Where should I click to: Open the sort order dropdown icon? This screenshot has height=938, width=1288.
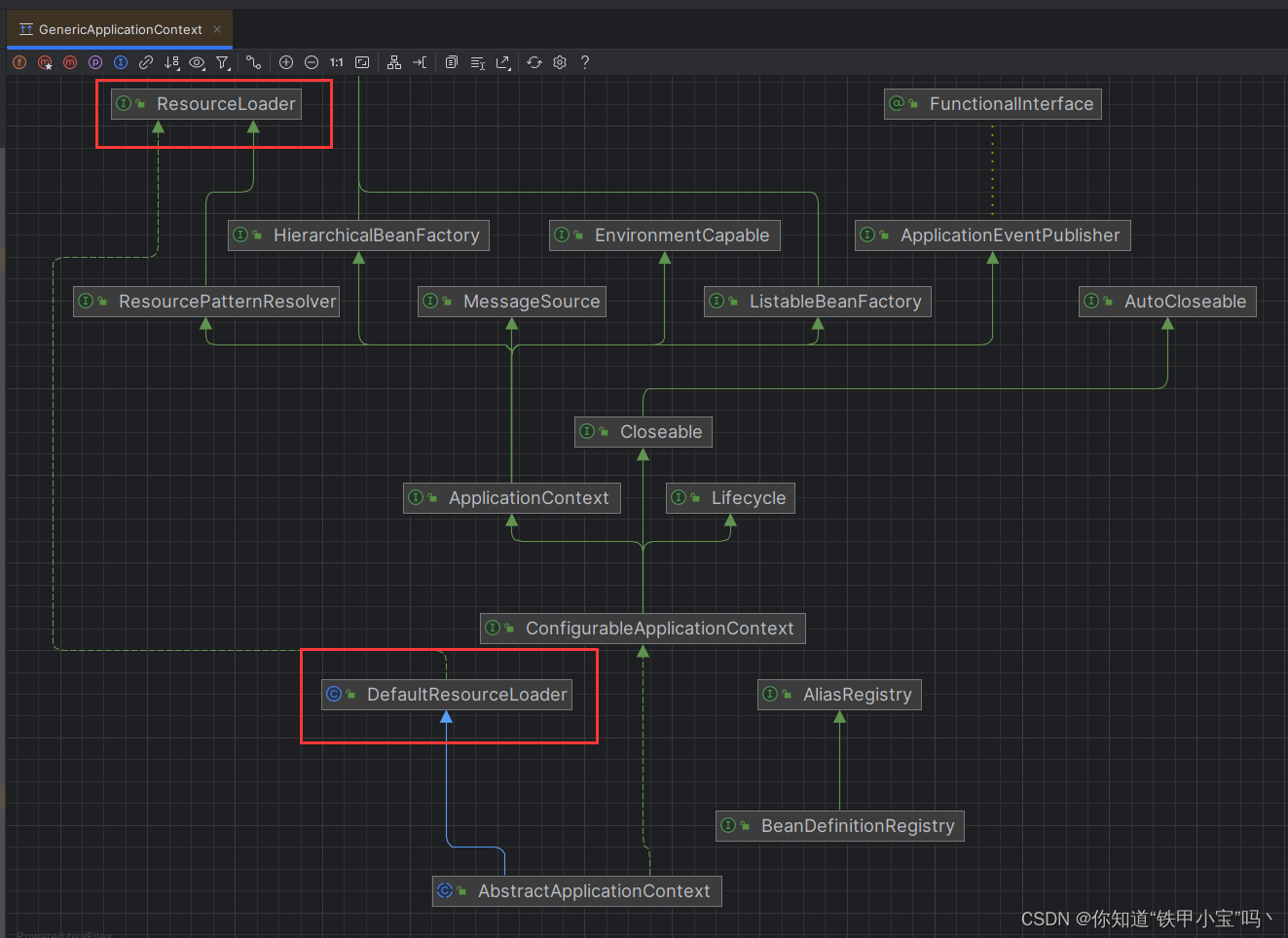(171, 62)
